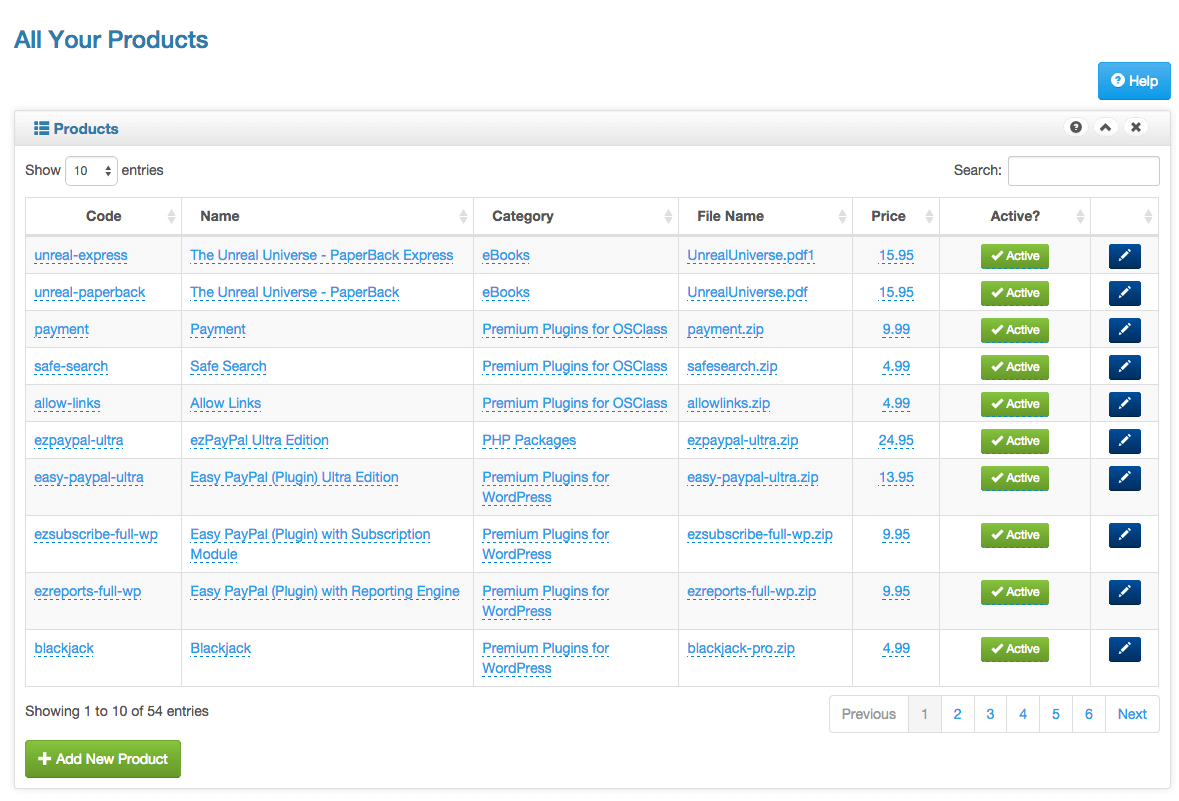Sort table by Code column
Viewport: 1179px width, 801px height.
tap(103, 217)
